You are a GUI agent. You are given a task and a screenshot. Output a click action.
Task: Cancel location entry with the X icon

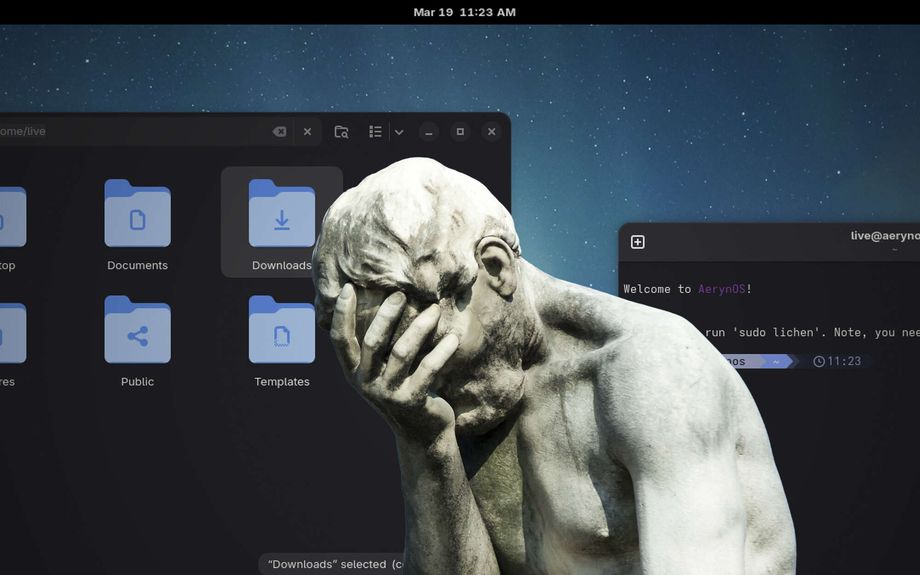click(307, 132)
